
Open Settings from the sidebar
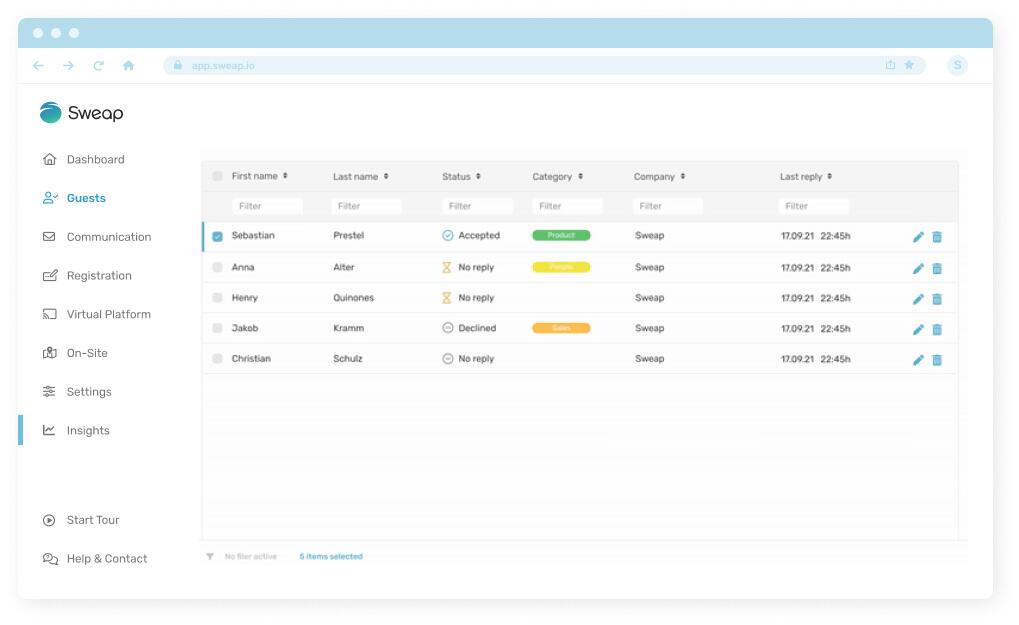[x=89, y=391]
